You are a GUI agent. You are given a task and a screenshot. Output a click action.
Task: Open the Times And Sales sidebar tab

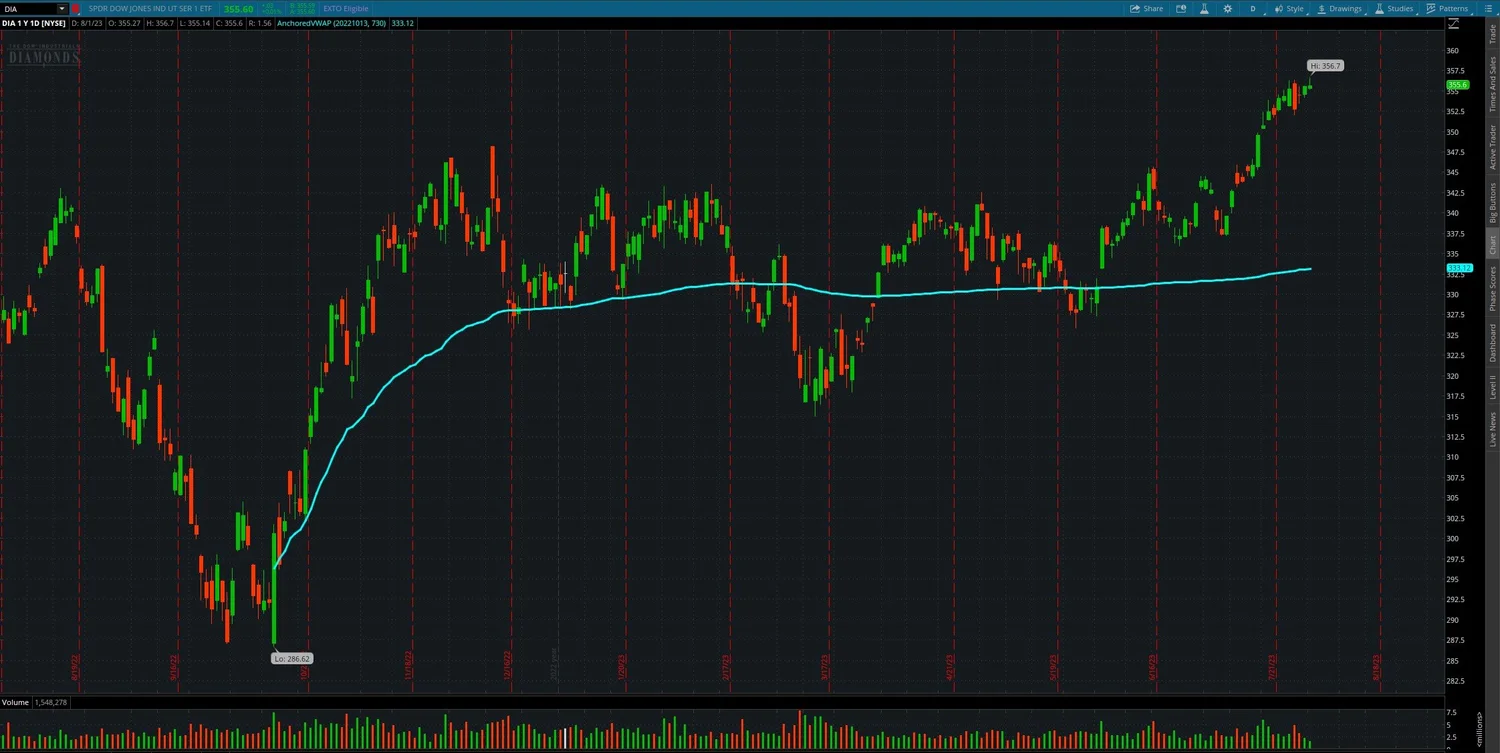pos(1492,83)
